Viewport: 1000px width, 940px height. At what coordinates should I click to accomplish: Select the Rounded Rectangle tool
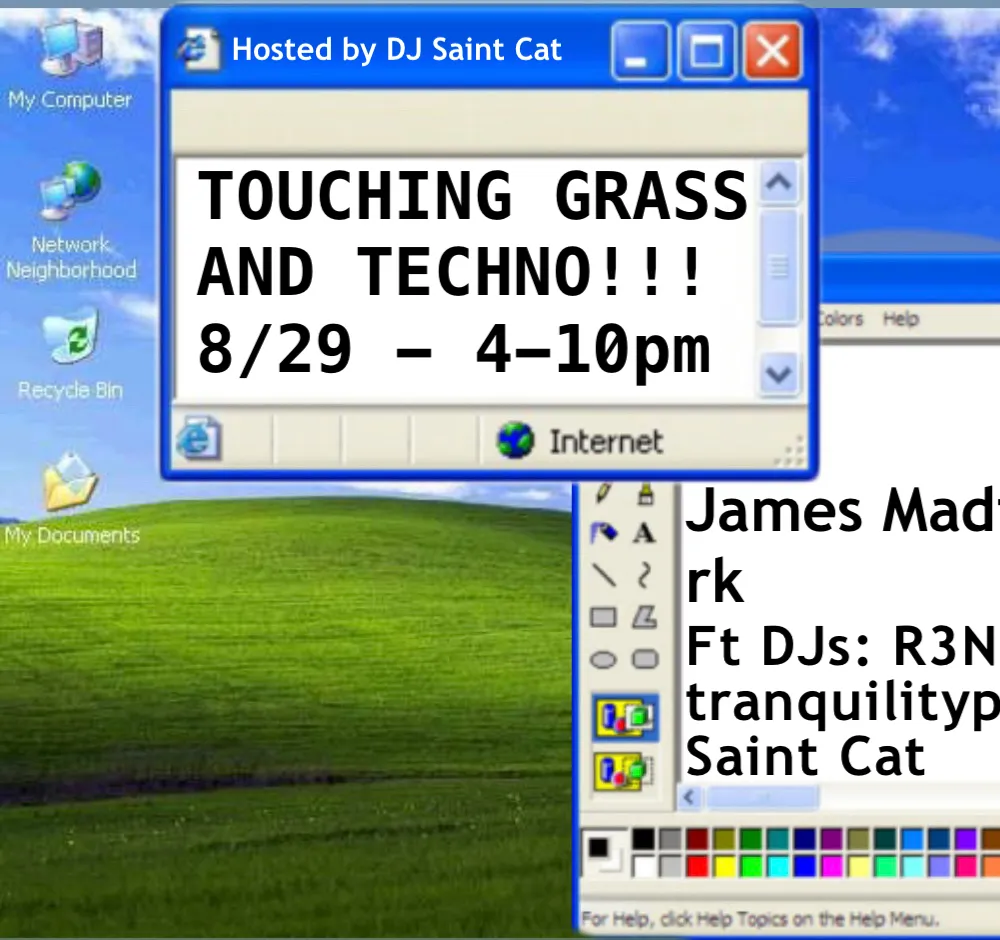[645, 659]
